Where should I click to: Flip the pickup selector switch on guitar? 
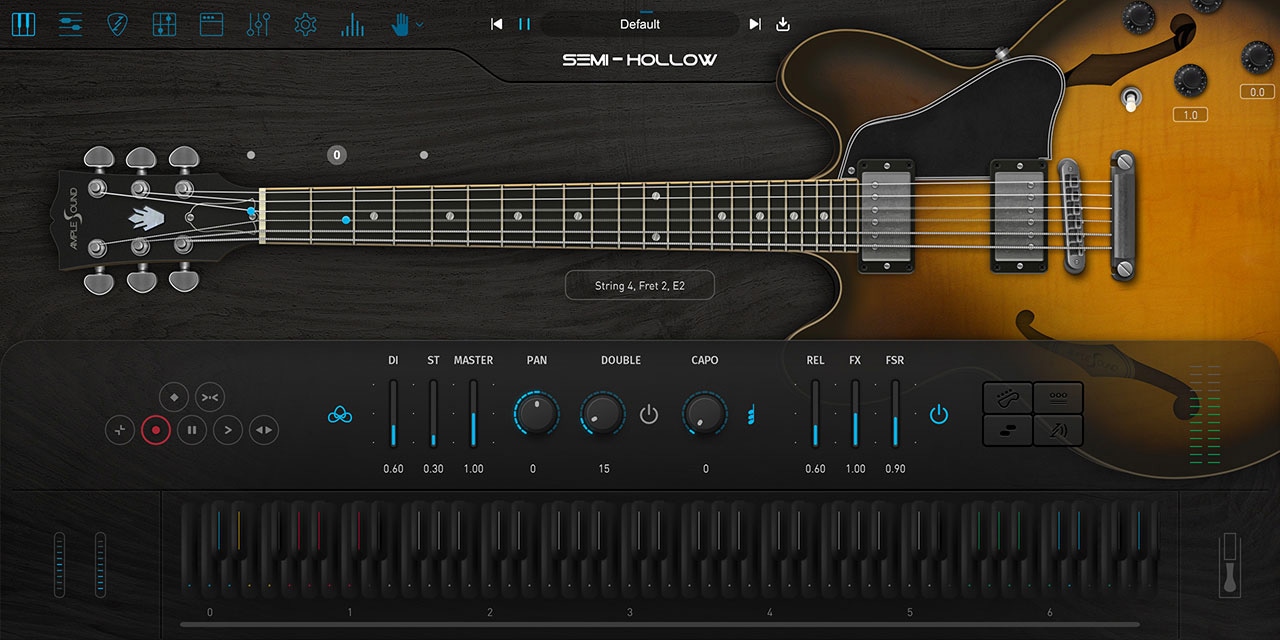coord(1131,99)
